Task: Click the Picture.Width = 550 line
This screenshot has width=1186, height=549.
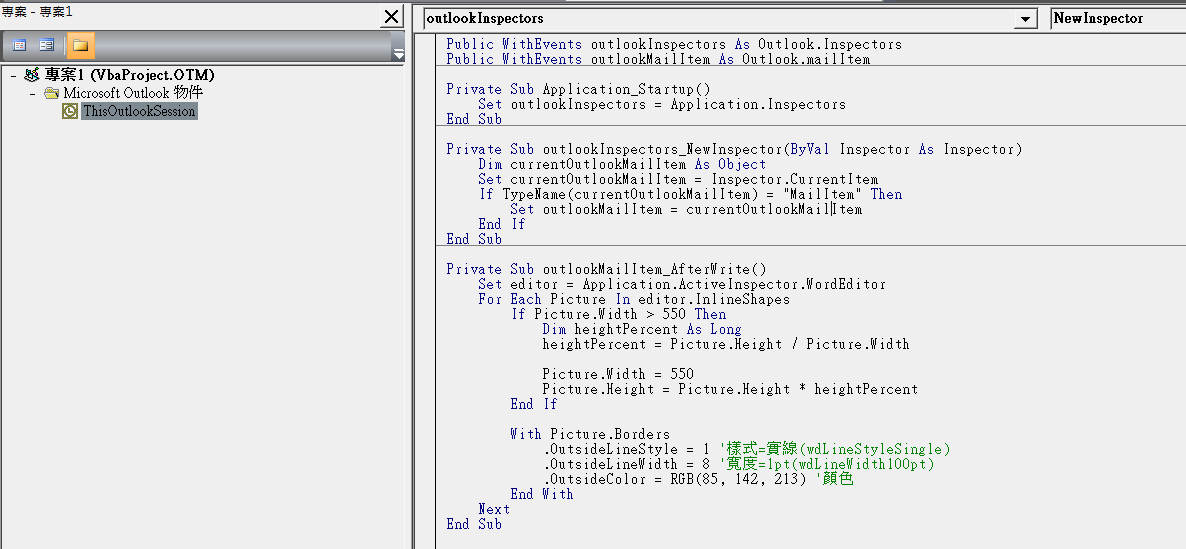Action: click(618, 374)
